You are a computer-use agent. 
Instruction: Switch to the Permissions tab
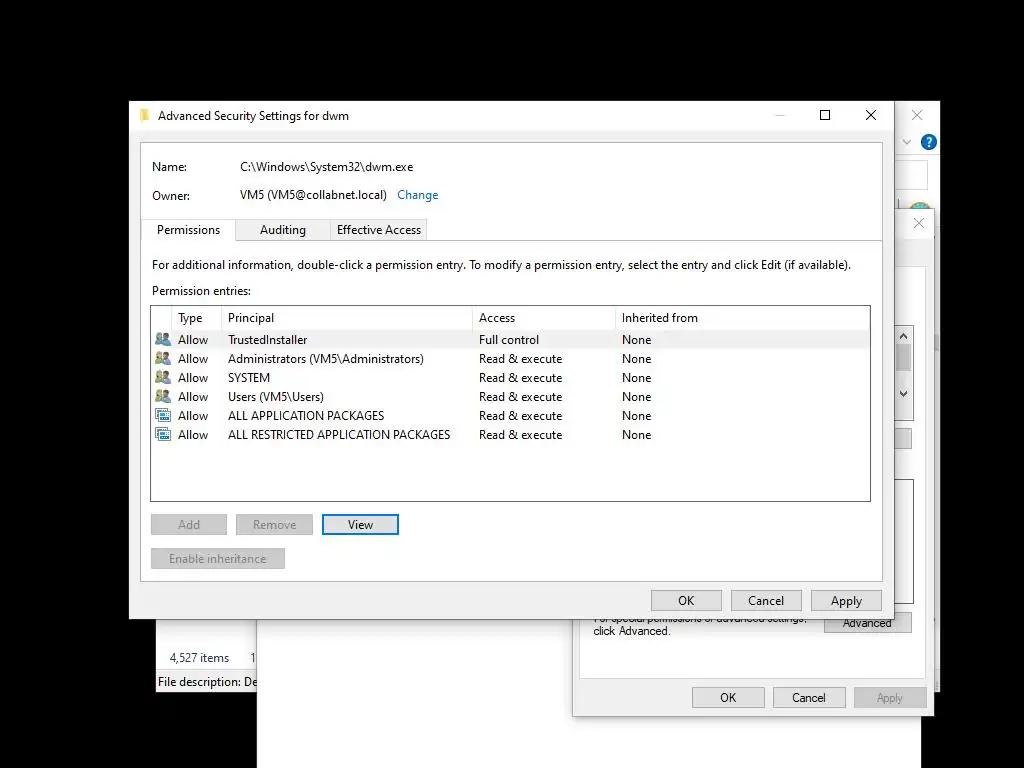tap(188, 230)
